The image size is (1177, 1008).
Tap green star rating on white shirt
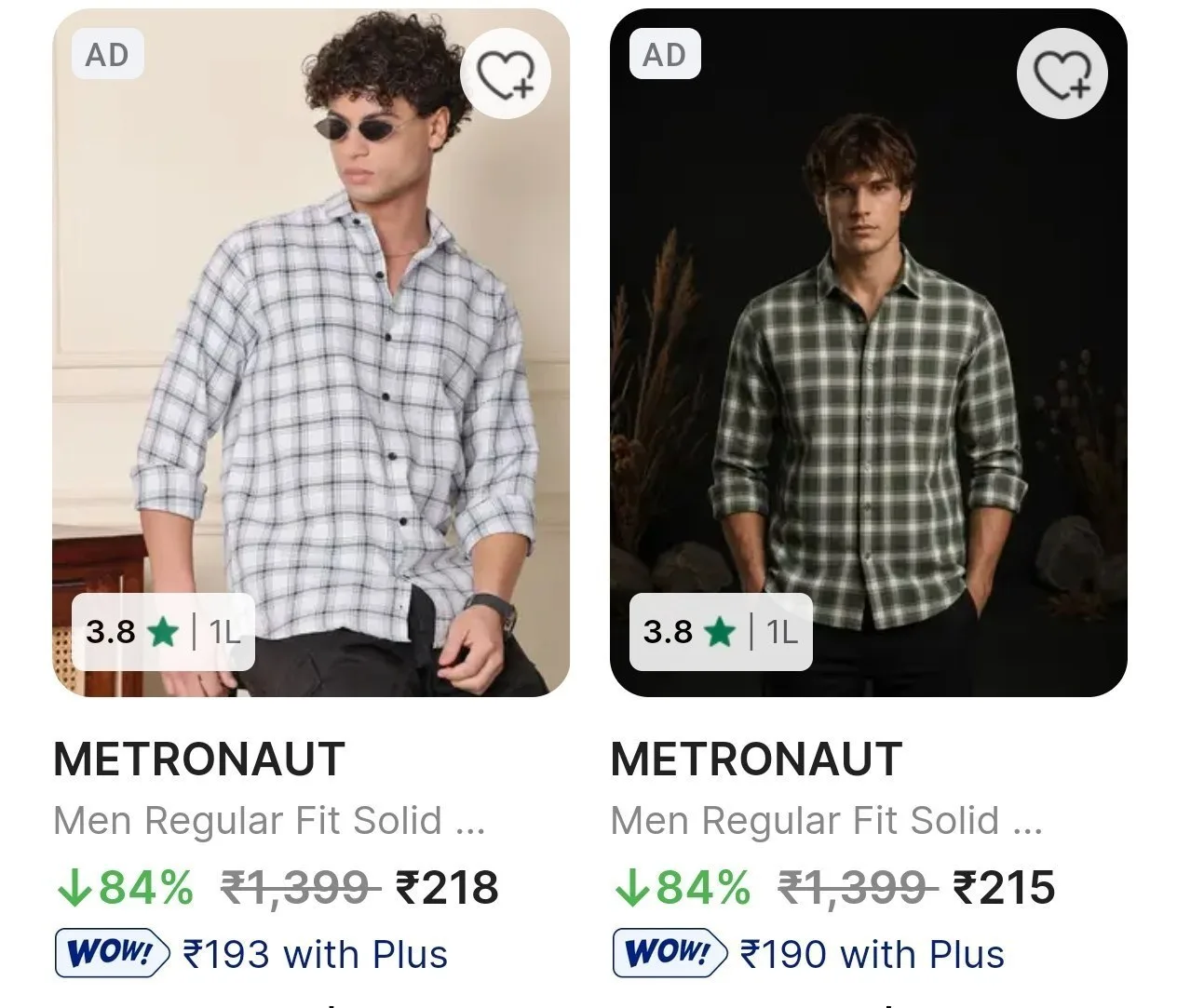[162, 633]
